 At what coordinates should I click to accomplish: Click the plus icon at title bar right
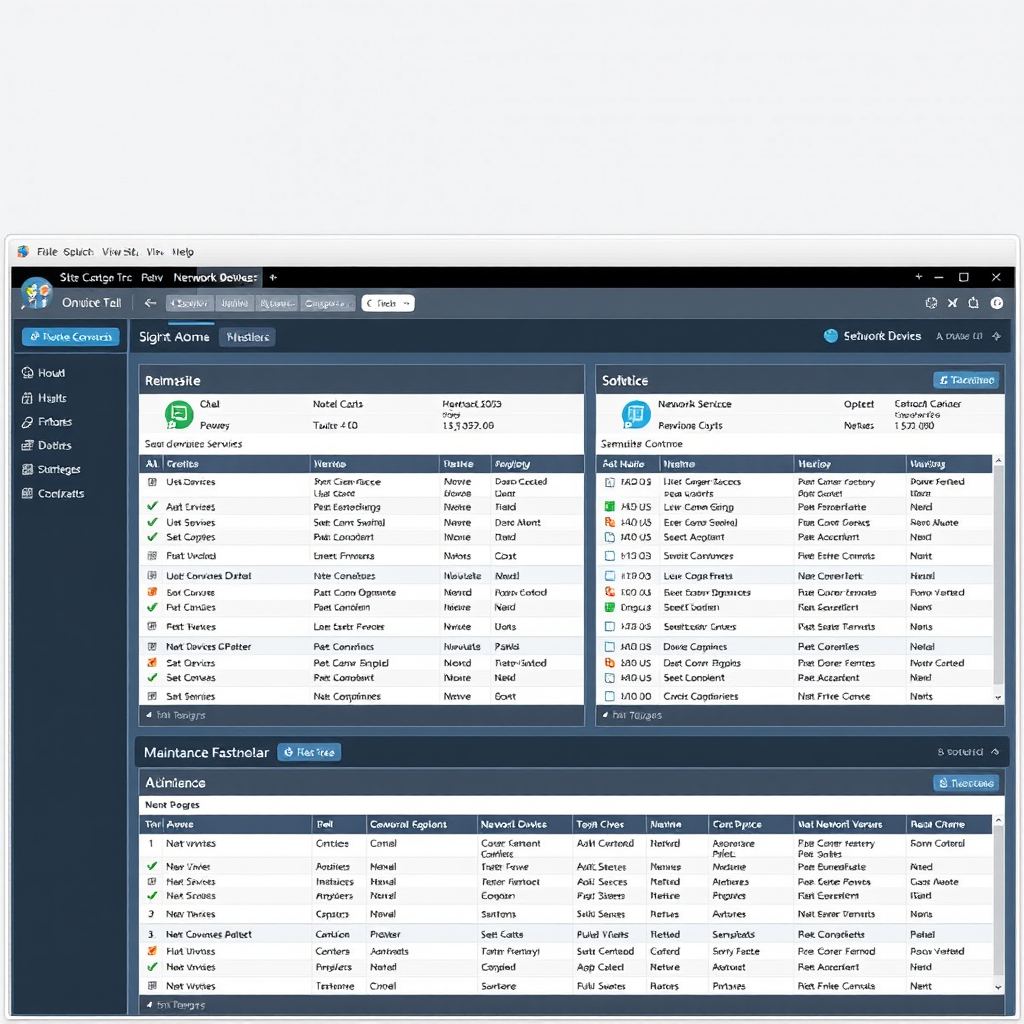pos(919,277)
